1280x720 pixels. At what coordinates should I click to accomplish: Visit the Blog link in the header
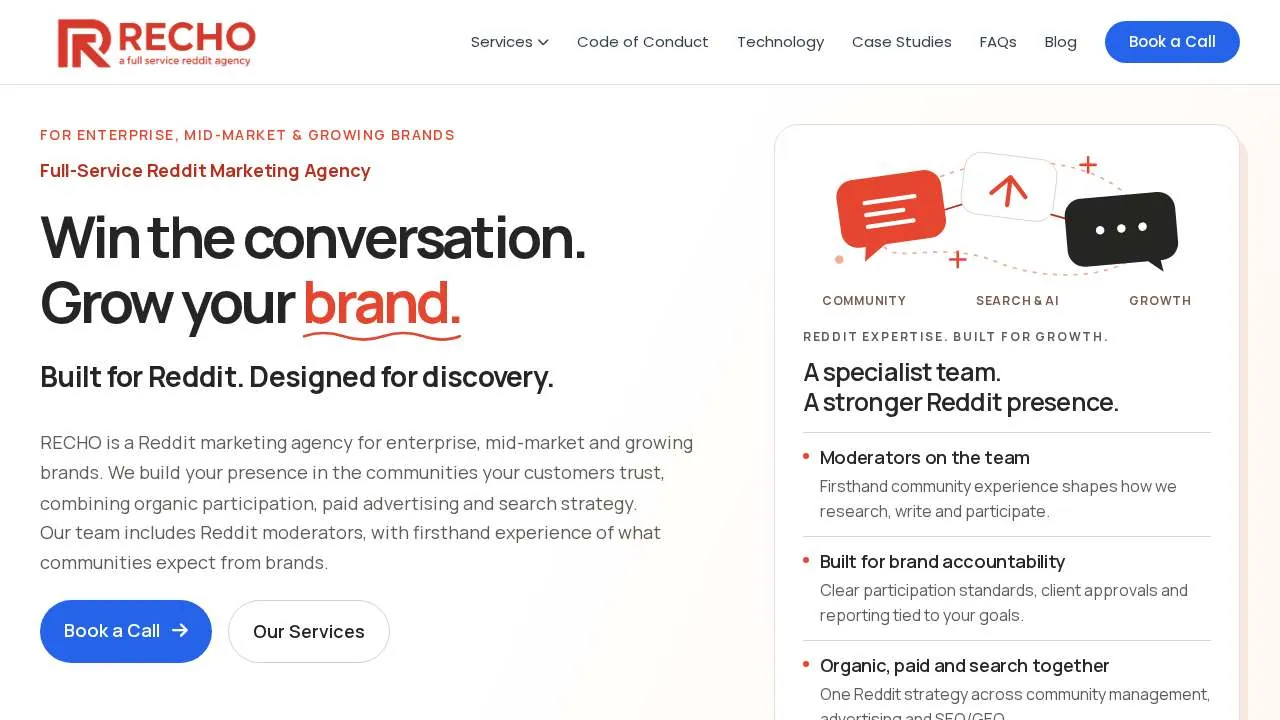pyautogui.click(x=1061, y=42)
